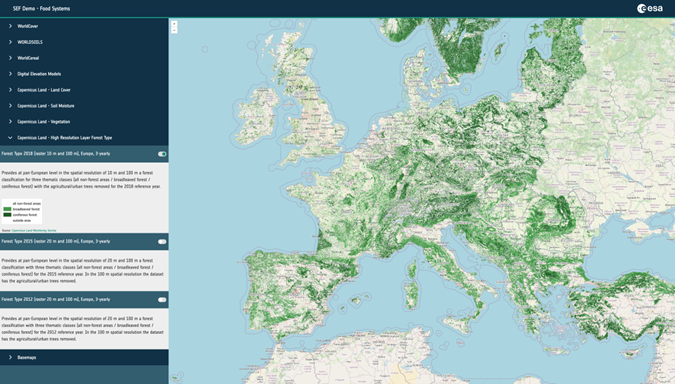Screen dimensions: 675x384
Task: Zoom in on the map
Action: click(x=174, y=24)
